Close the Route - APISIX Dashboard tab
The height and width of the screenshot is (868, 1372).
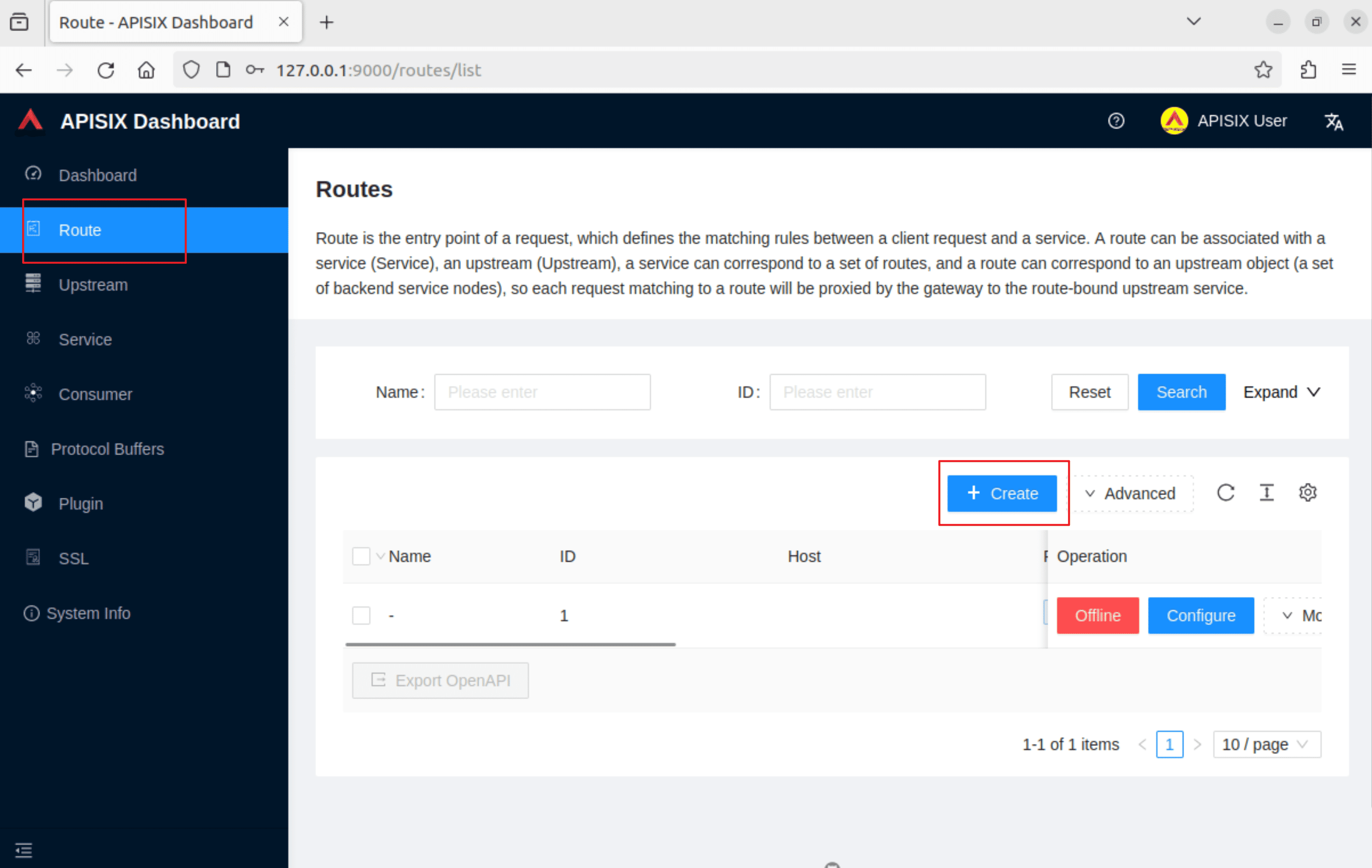(283, 22)
